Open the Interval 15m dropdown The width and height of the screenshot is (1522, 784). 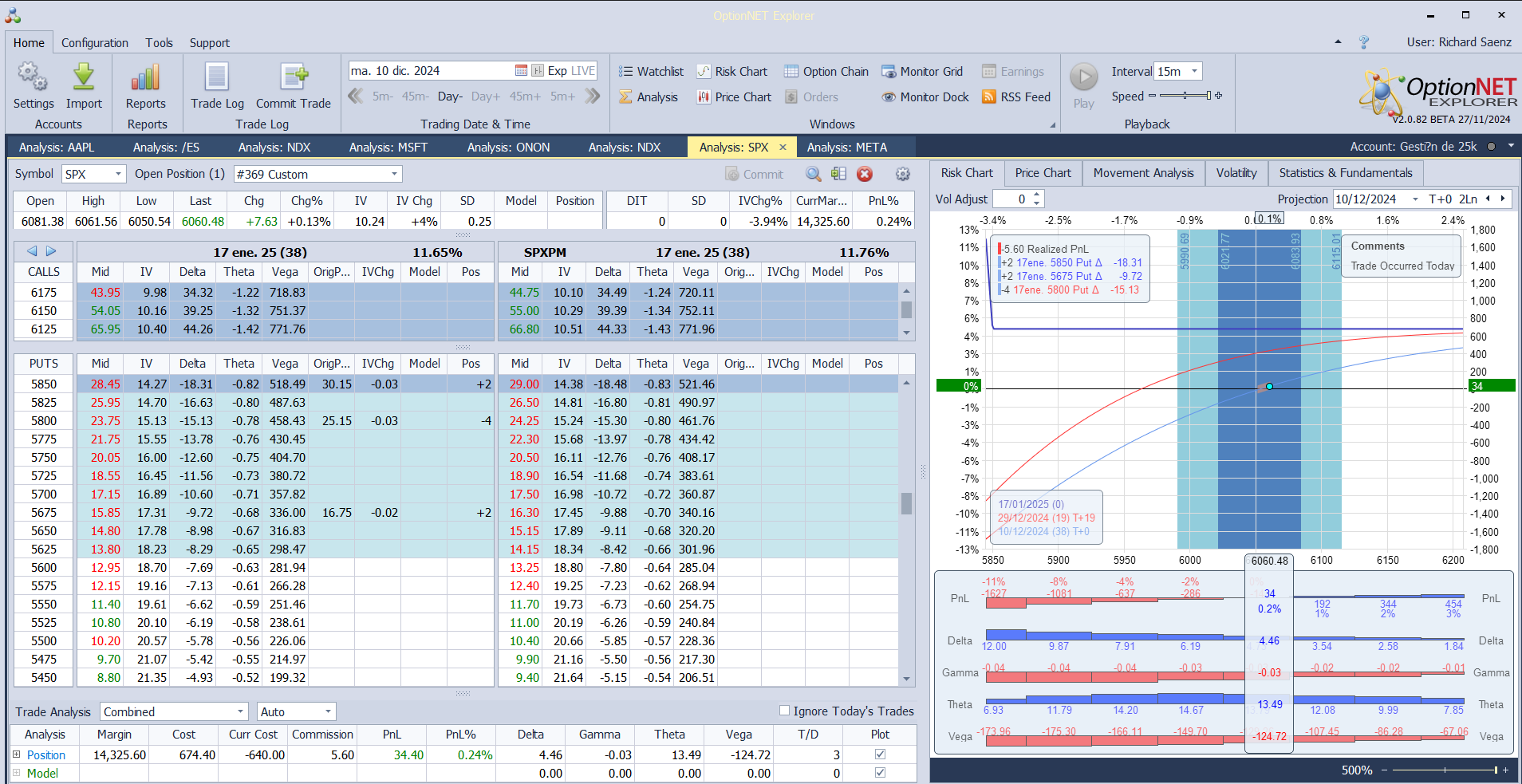coord(1194,71)
